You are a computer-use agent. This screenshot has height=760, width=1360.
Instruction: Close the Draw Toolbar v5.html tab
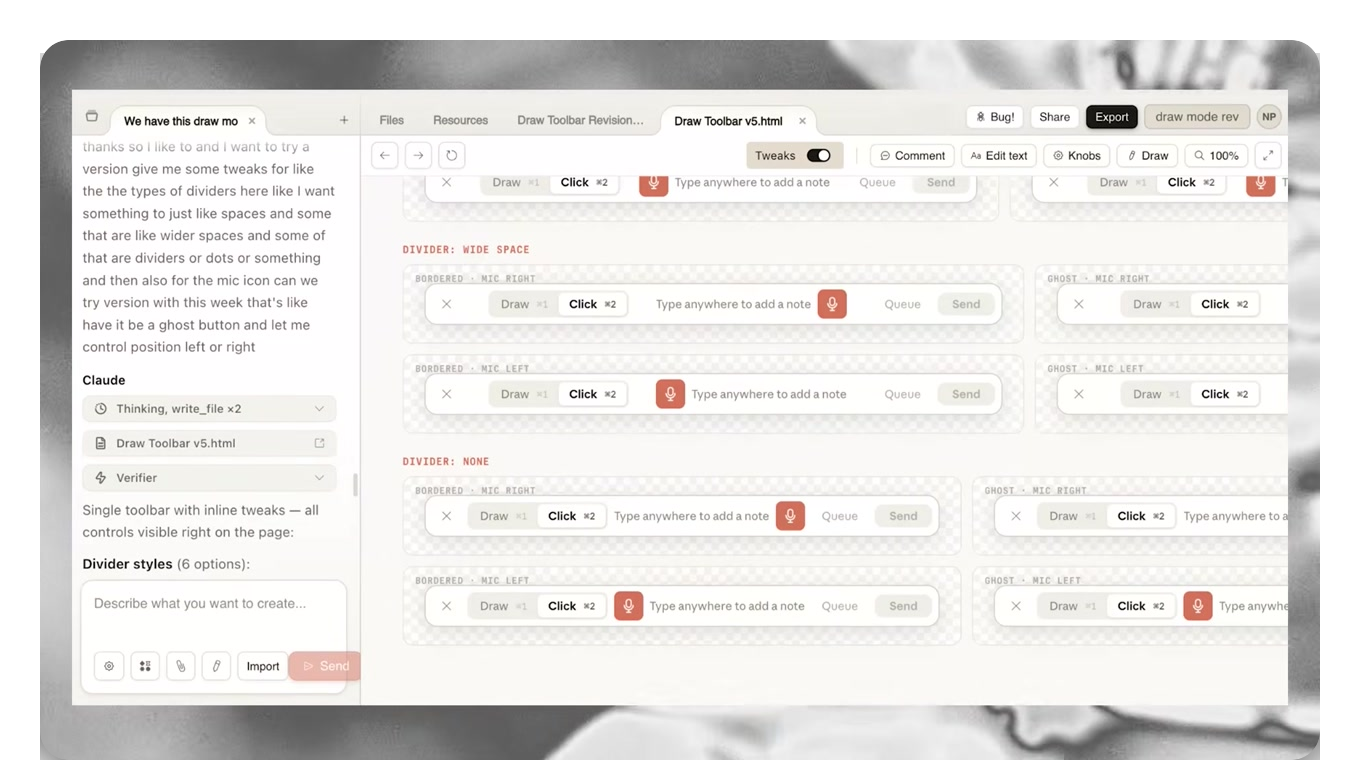click(802, 121)
